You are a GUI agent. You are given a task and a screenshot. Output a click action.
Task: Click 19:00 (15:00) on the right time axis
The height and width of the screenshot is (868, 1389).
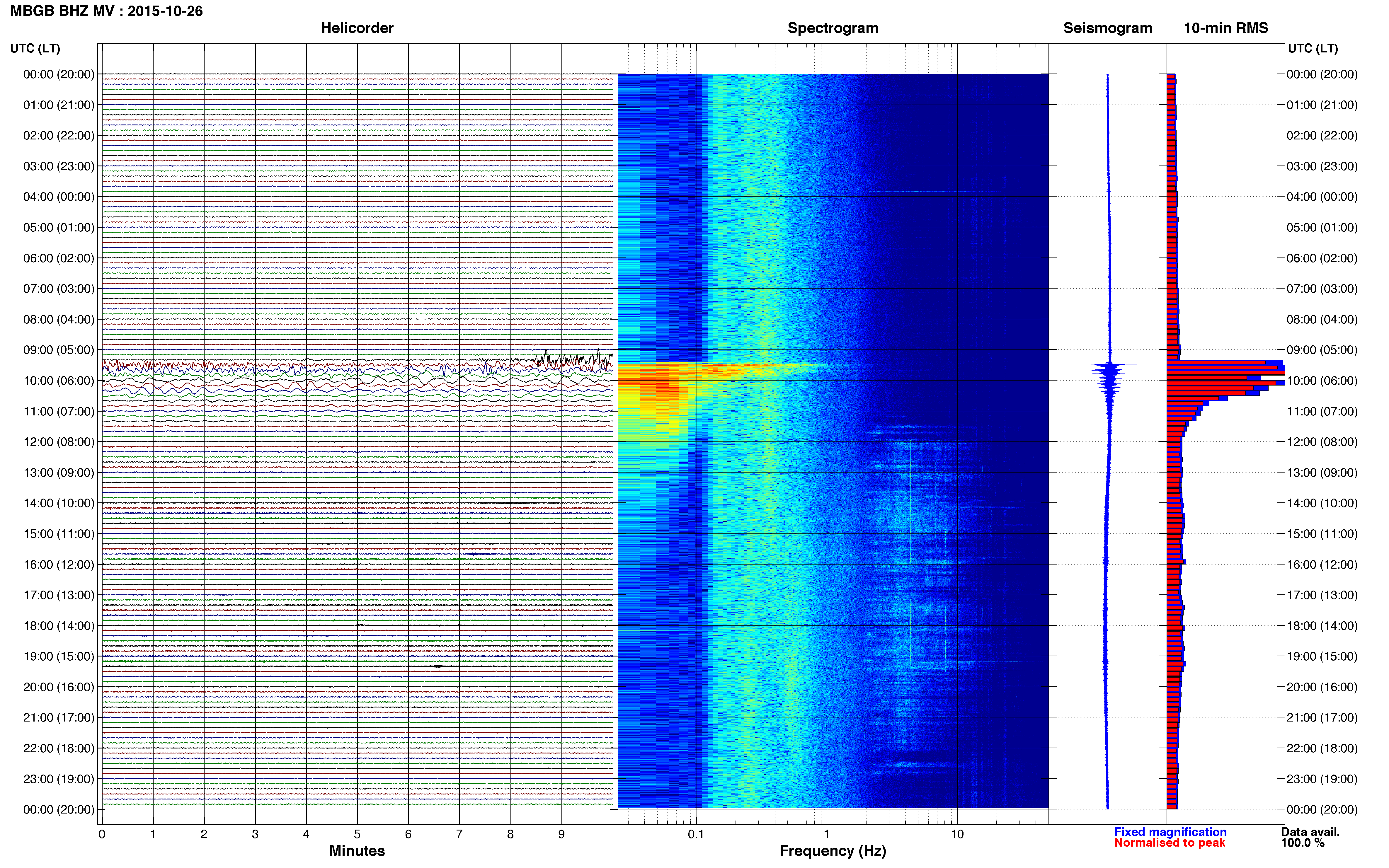click(1322, 656)
